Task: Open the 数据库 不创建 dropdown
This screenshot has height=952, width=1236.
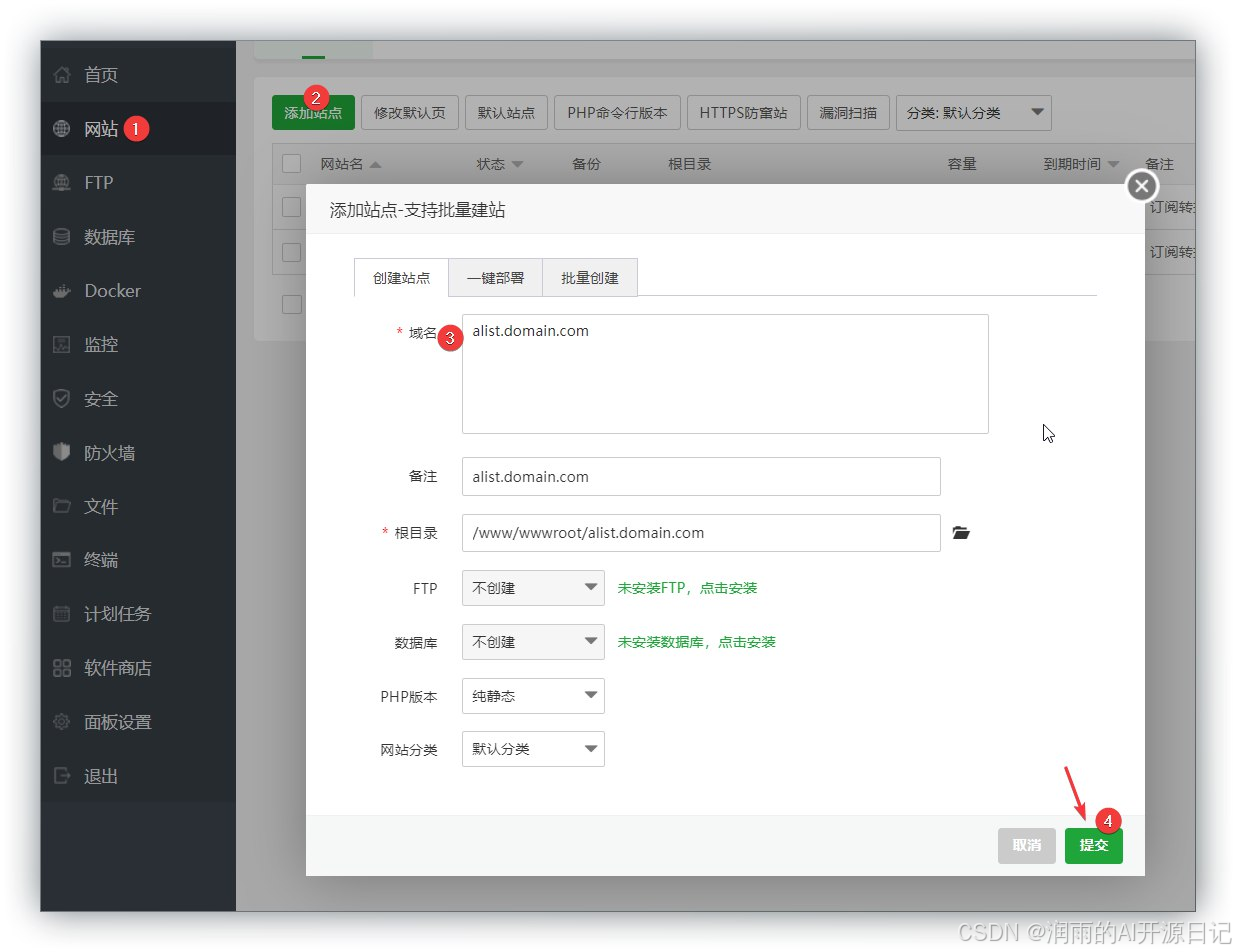Action: (x=533, y=642)
